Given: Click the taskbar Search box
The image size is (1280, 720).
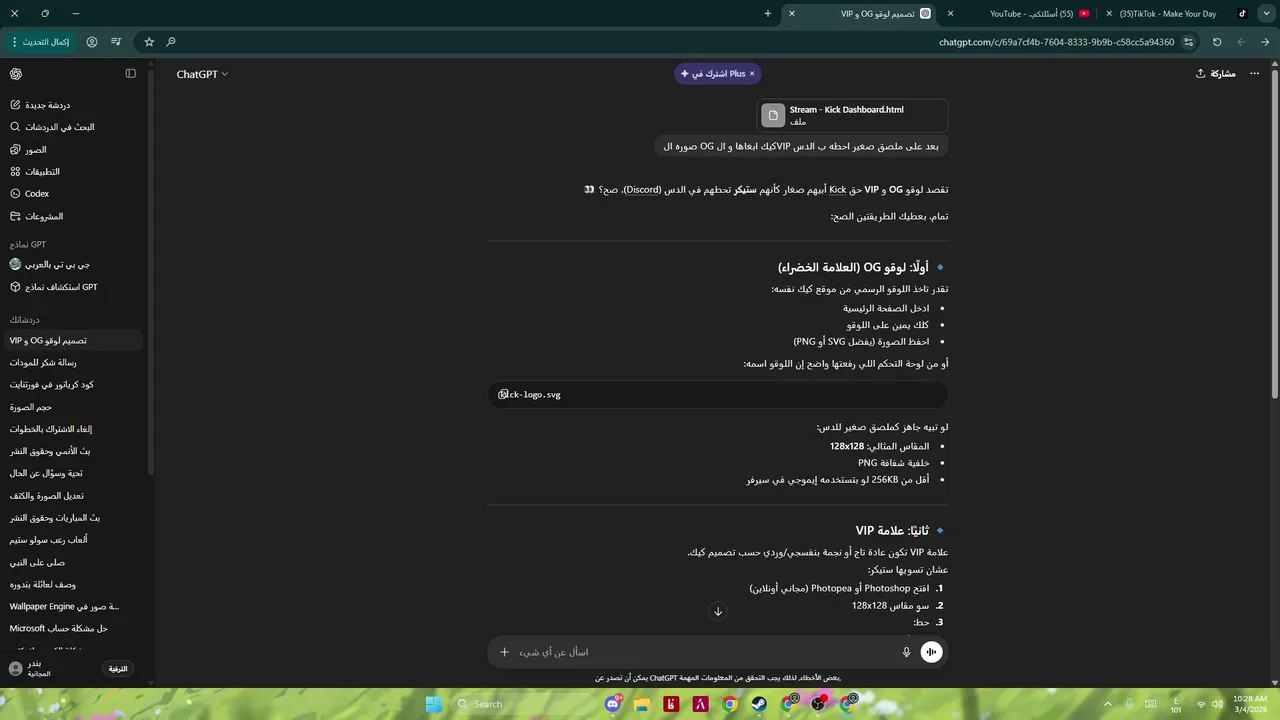Looking at the screenshot, I should coord(524,704).
